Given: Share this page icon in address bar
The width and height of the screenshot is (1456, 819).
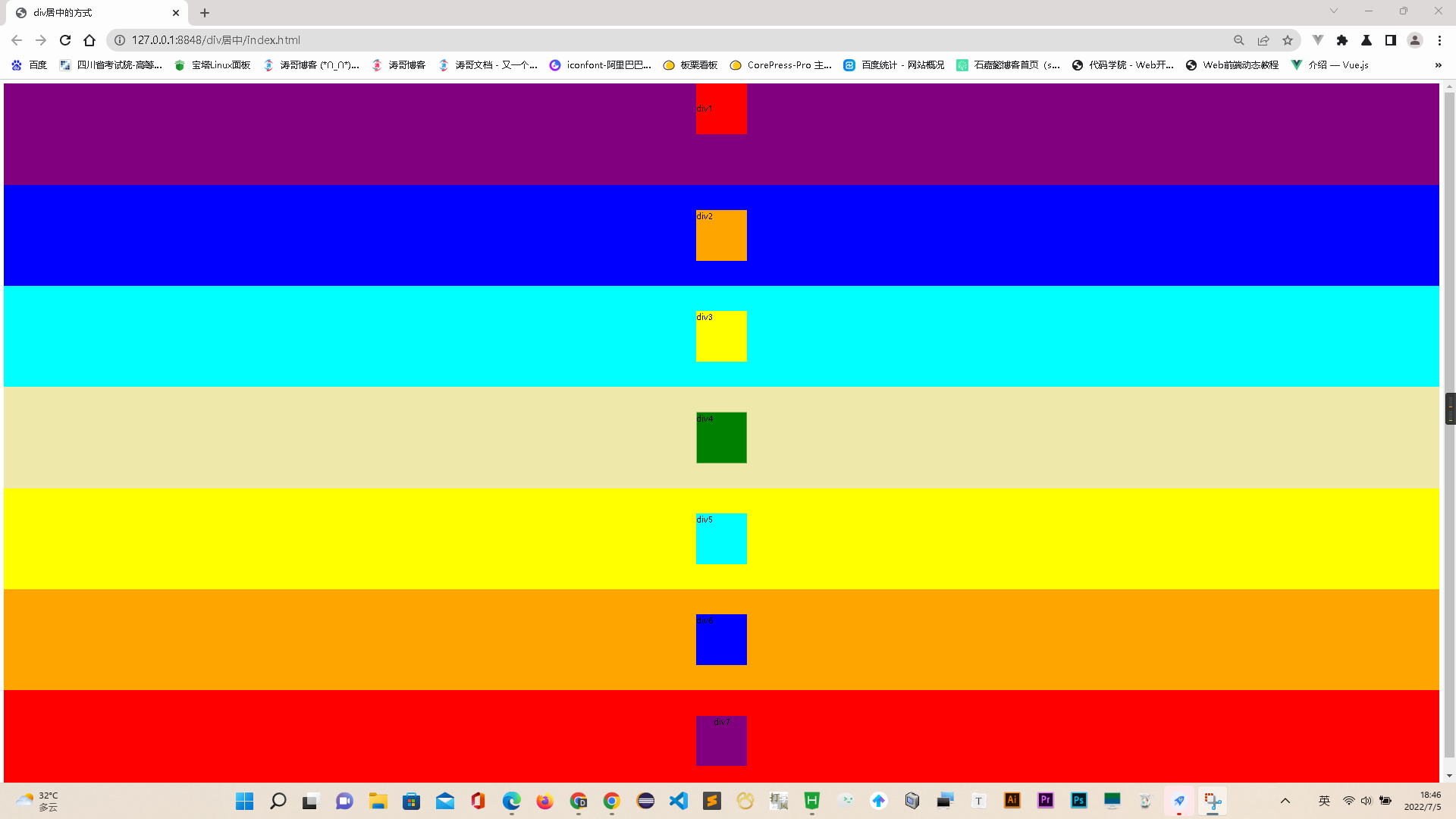Looking at the screenshot, I should click(x=1263, y=40).
